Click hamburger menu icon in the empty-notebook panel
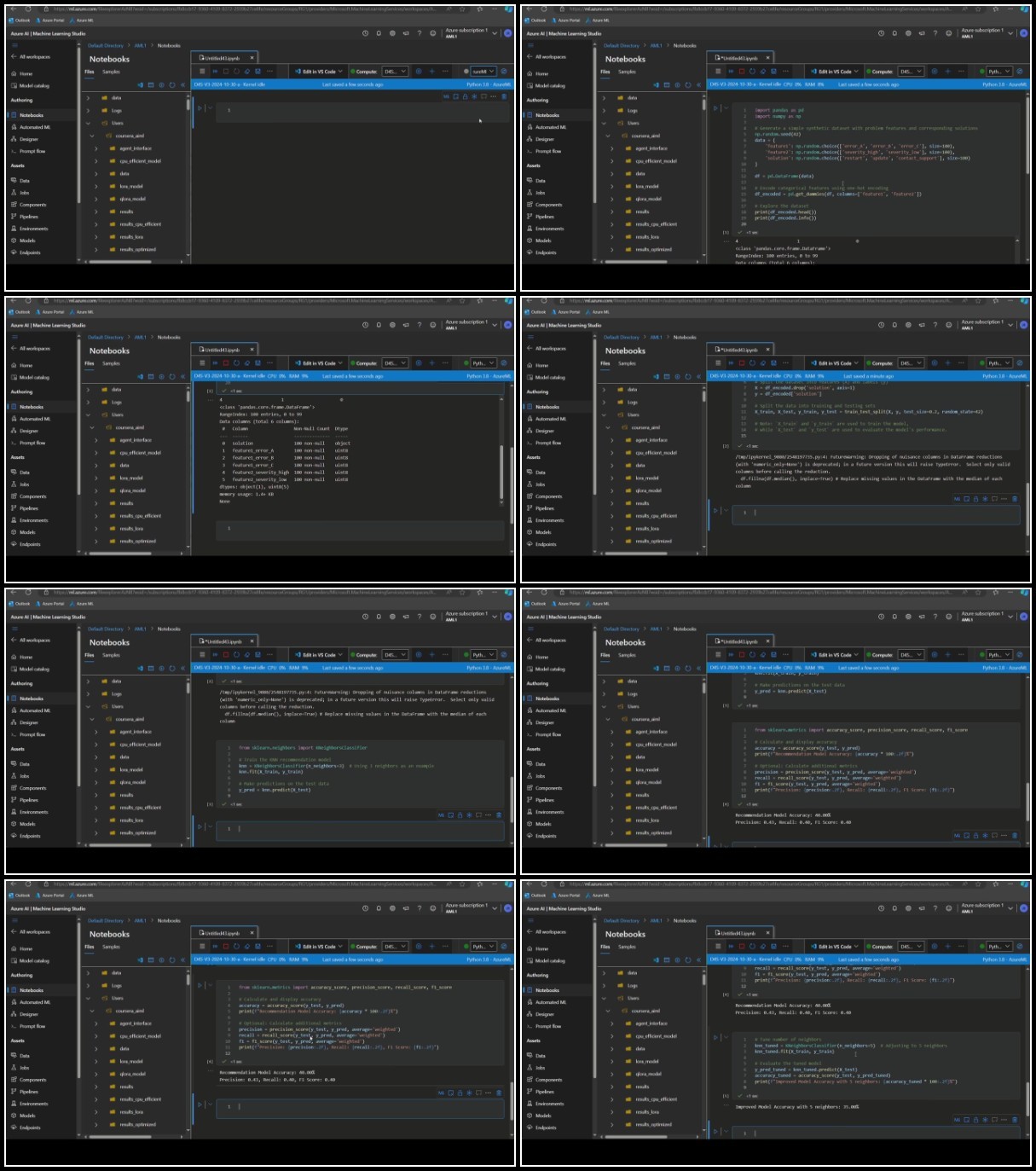Viewport: 1036px width, 1171px height. (x=14, y=45)
